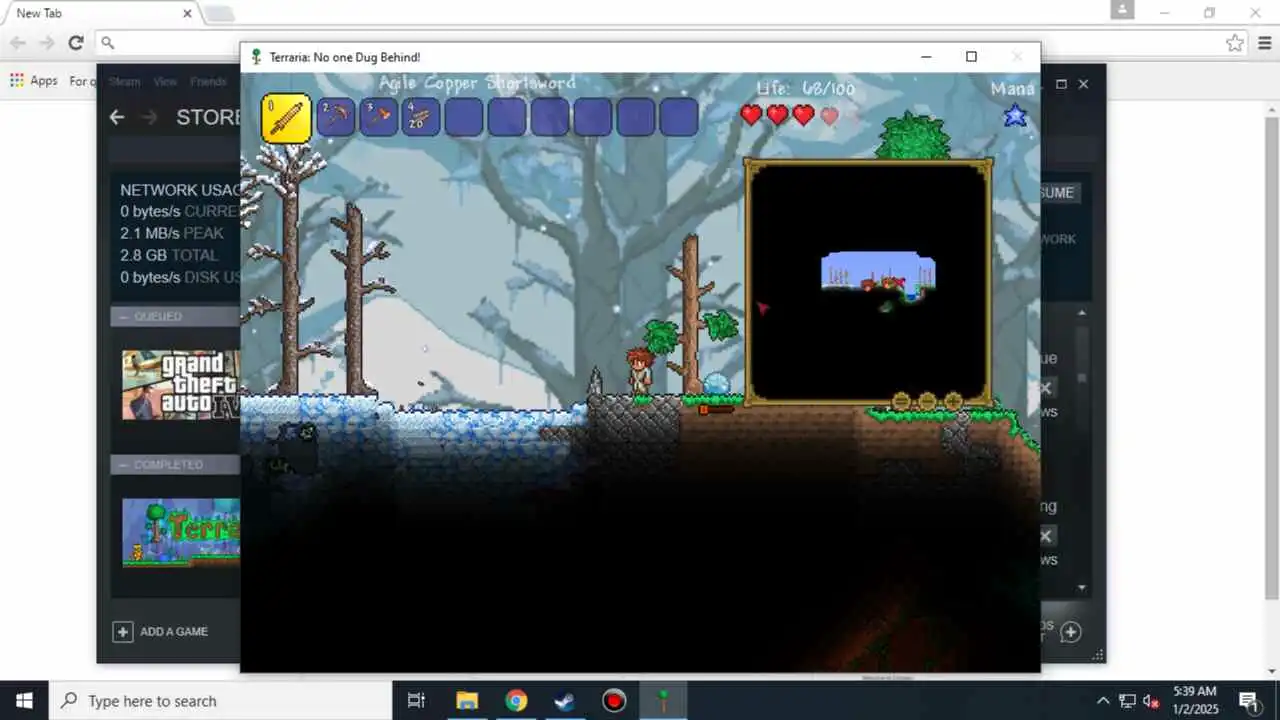The image size is (1280, 720).
Task: Minimize the Terraria window
Action: coord(926,57)
